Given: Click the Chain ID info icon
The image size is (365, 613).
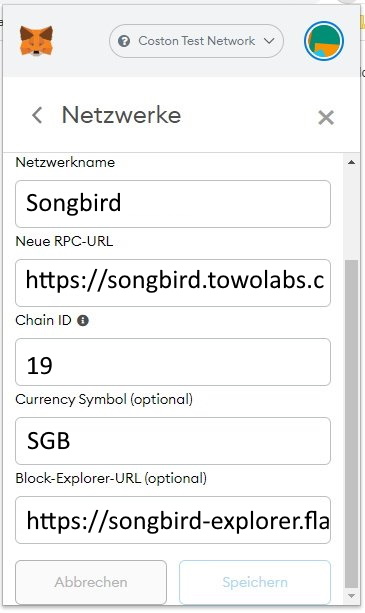Looking at the screenshot, I should point(83,321).
